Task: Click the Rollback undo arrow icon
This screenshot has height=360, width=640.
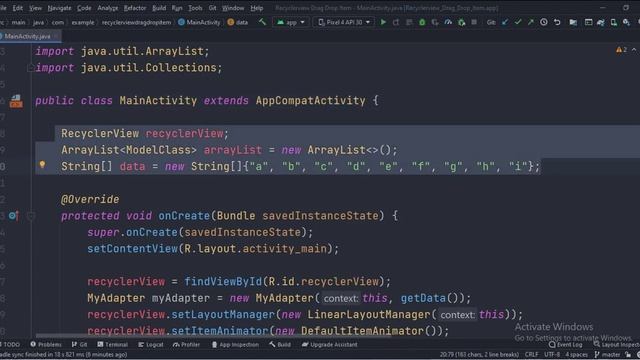Action: (557, 22)
